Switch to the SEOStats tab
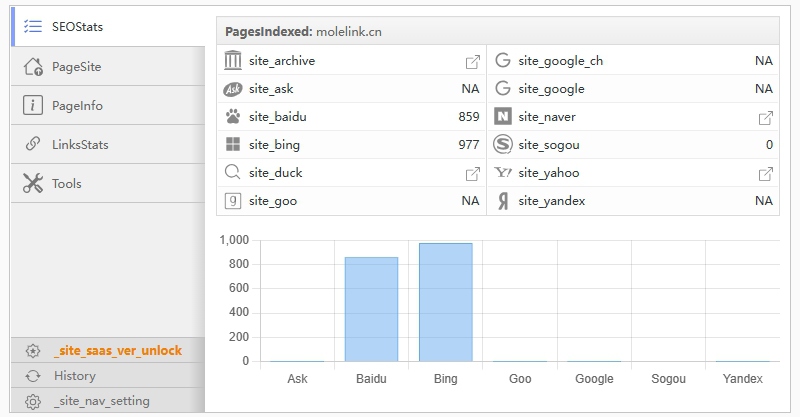Image resolution: width=800 pixels, height=417 pixels. [78, 27]
